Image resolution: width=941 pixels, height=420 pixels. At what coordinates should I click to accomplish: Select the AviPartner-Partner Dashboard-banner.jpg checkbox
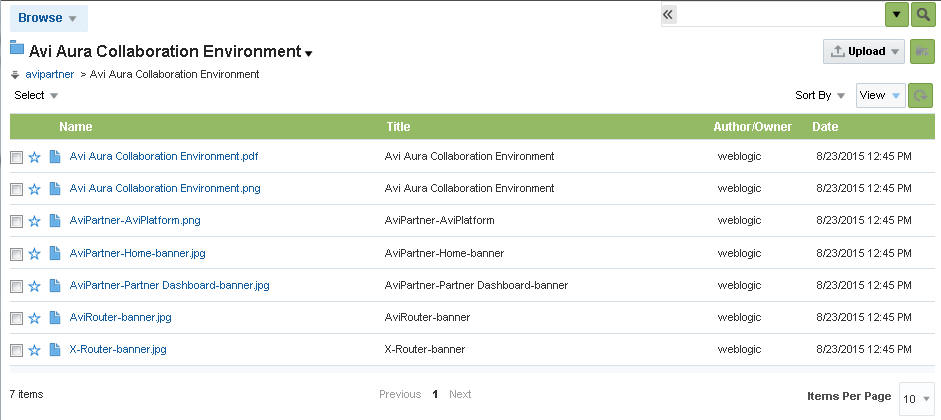pos(16,286)
